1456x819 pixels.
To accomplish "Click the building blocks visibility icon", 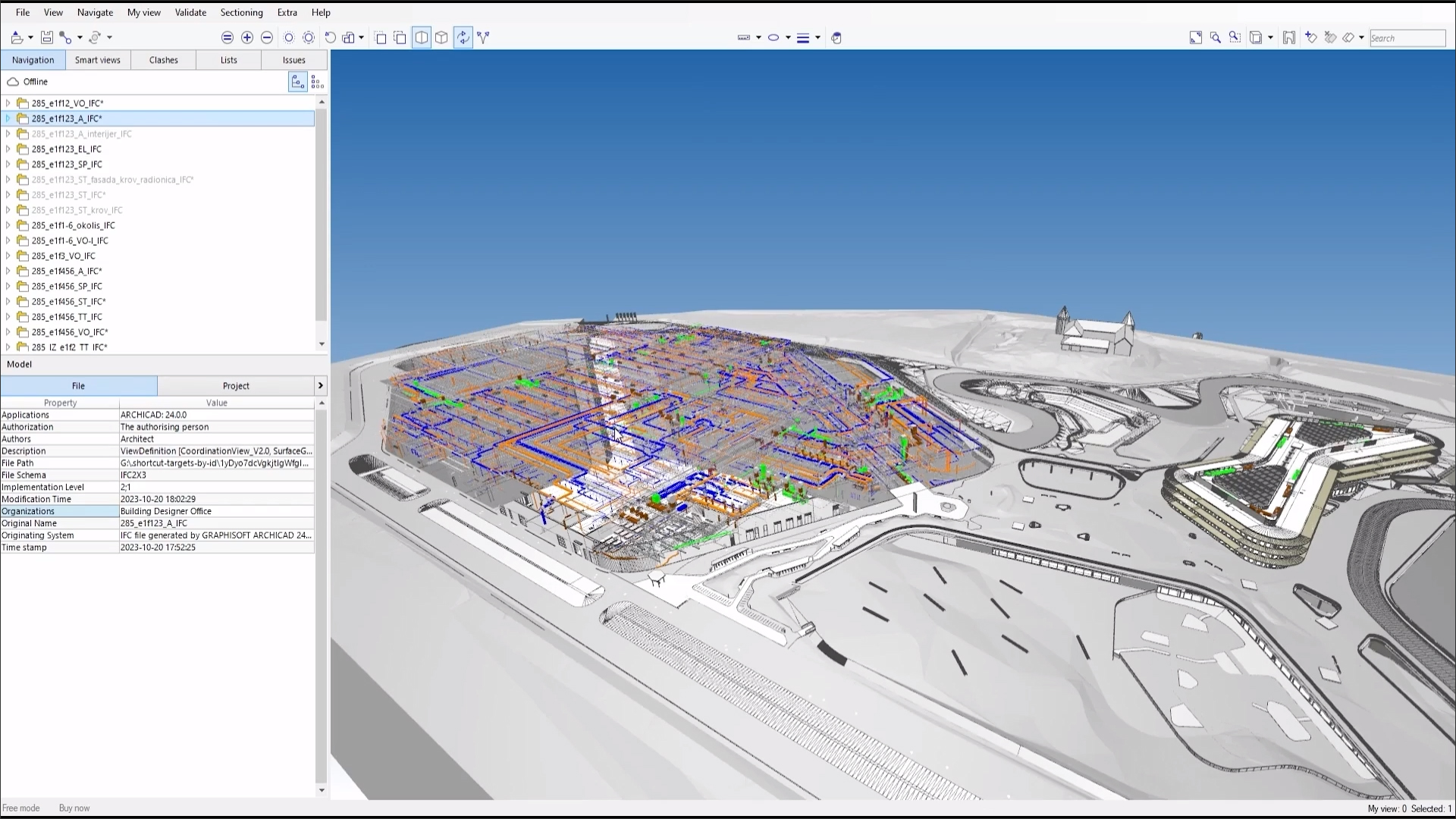I will click(349, 38).
